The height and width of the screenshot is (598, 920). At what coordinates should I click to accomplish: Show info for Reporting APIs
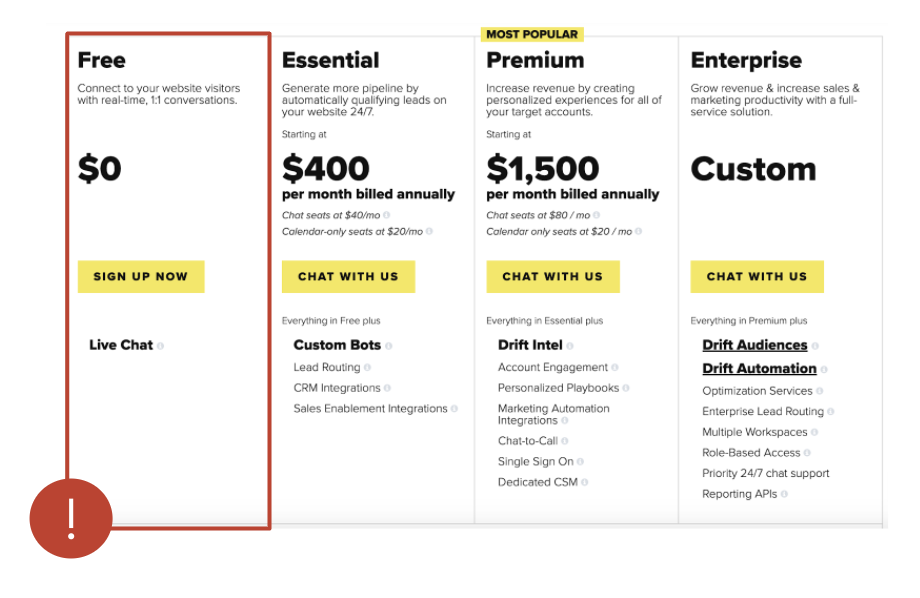784,494
